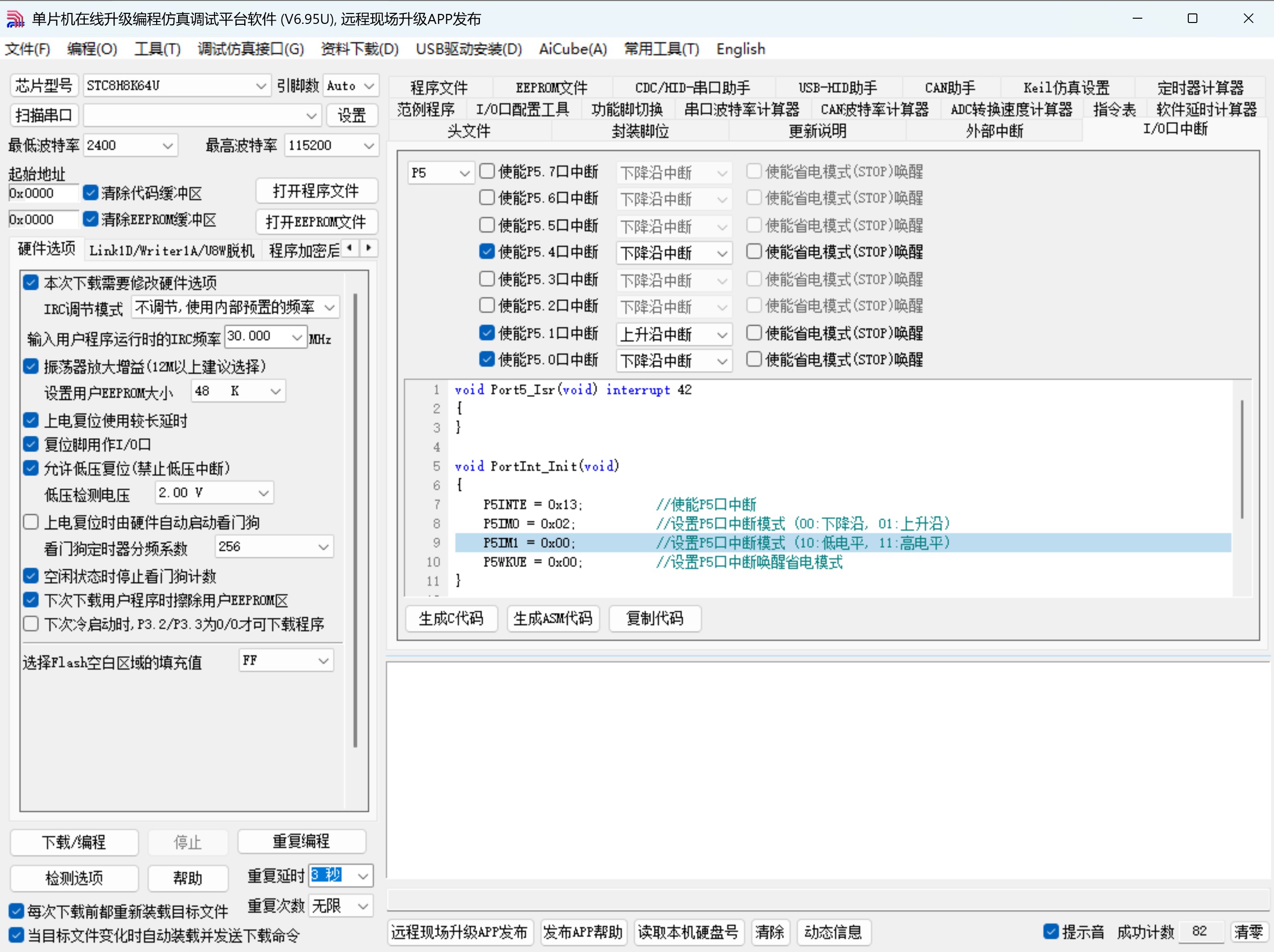Change P5.1 edge mode 上升沿中断 dropdown
The height and width of the screenshot is (952, 1274).
click(674, 334)
